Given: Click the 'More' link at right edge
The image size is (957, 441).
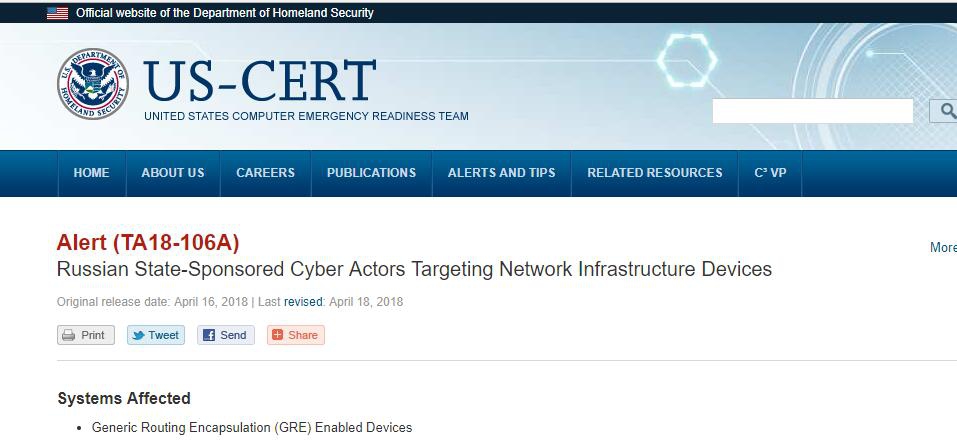Looking at the screenshot, I should point(943,247).
